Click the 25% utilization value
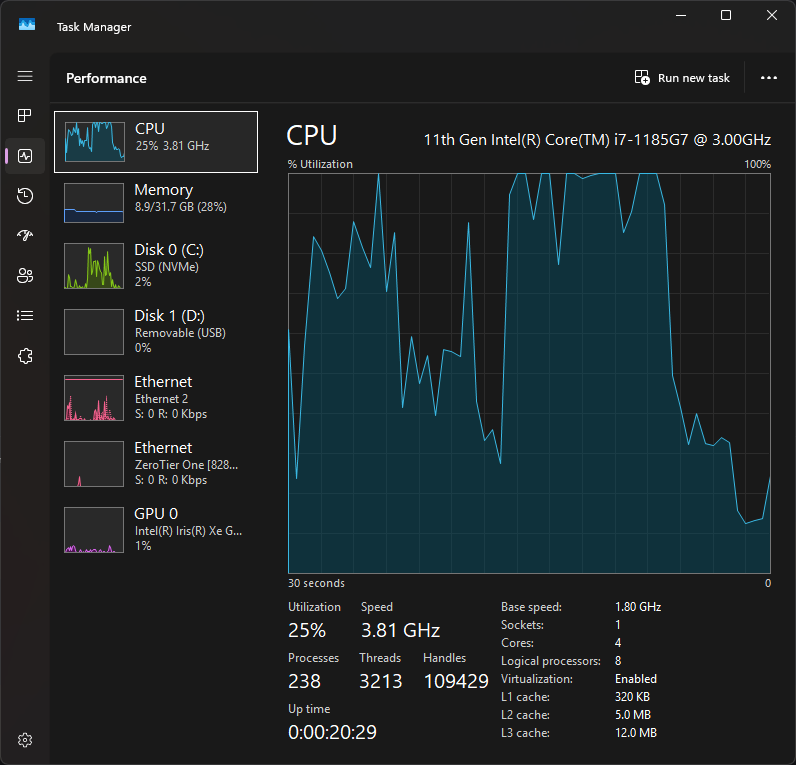Screen dimensions: 796x765 307,630
